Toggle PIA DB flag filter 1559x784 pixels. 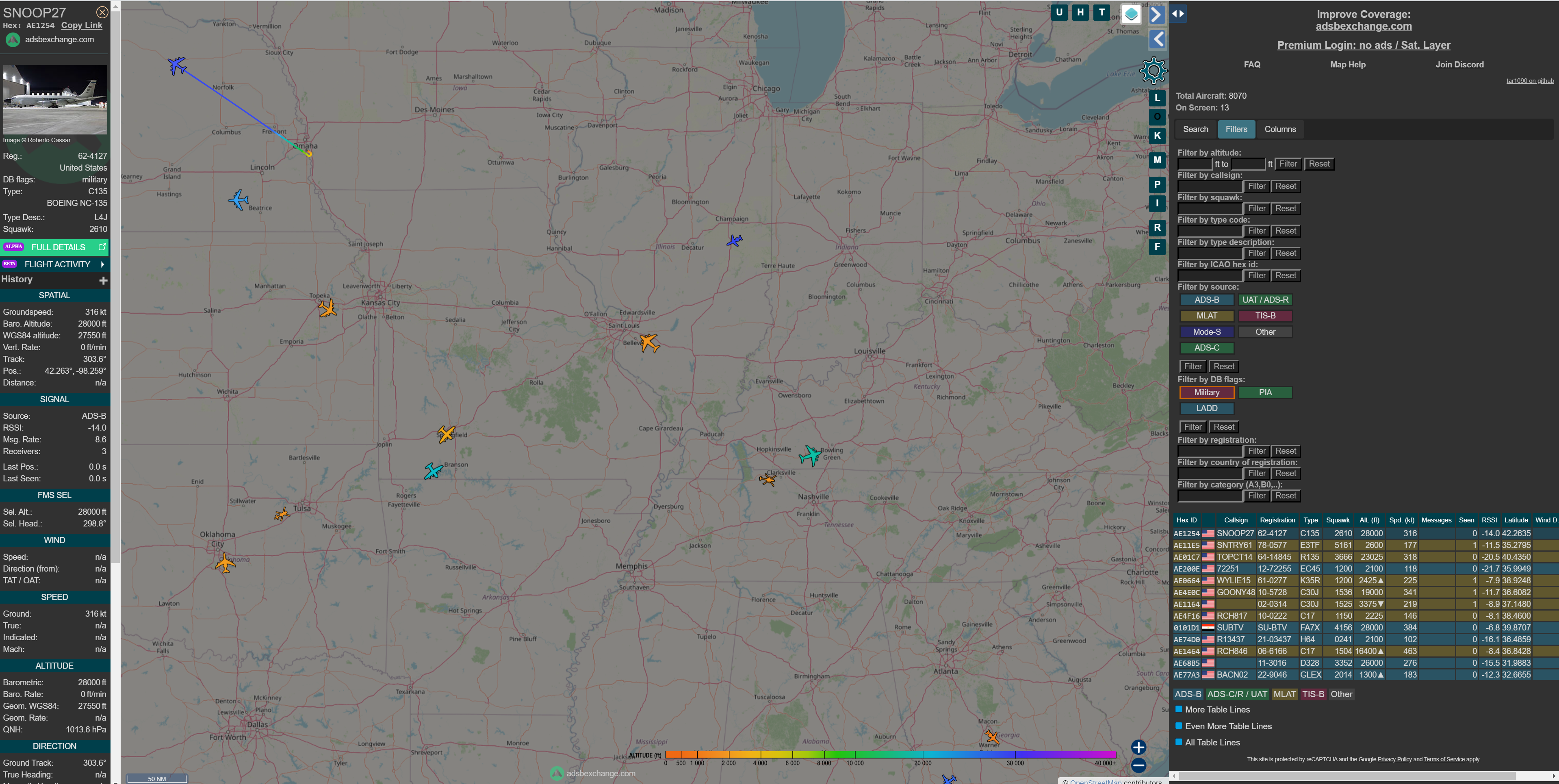coord(1265,392)
